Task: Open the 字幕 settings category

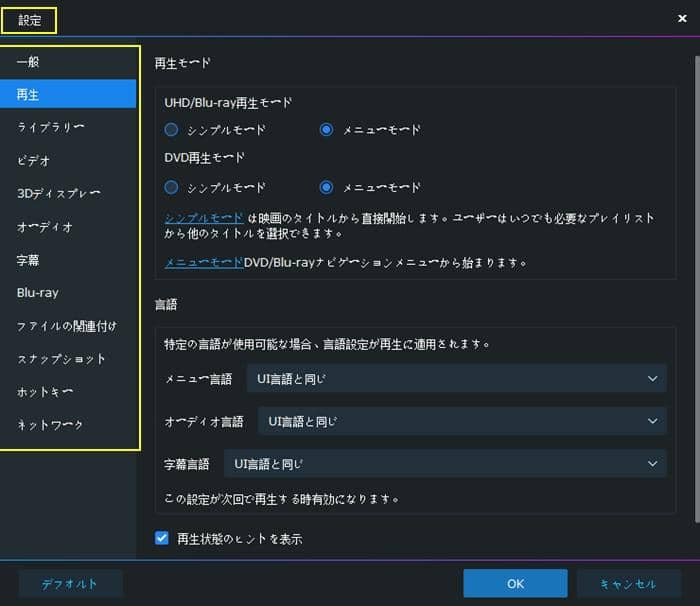Action: point(68,260)
